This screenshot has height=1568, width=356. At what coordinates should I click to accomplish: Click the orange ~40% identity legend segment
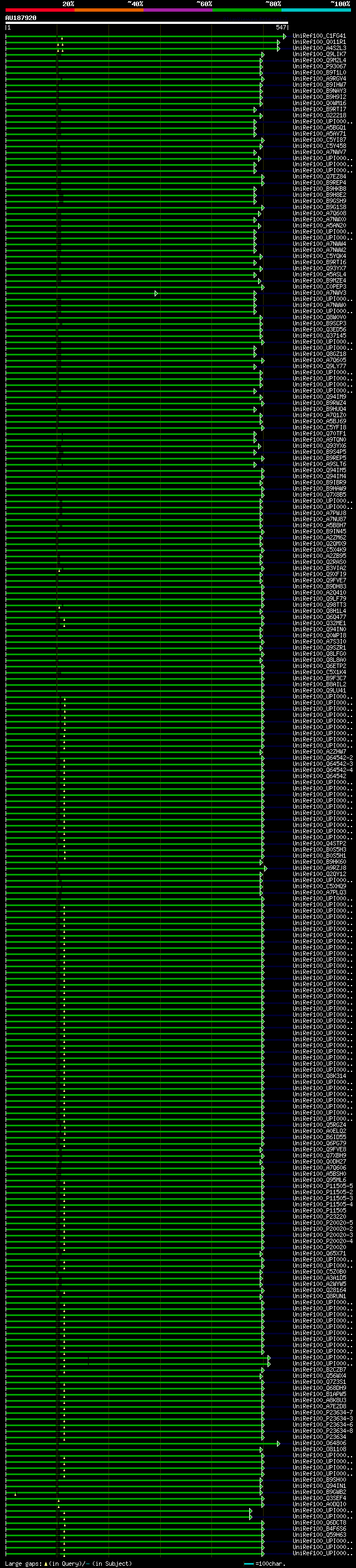(x=109, y=10)
